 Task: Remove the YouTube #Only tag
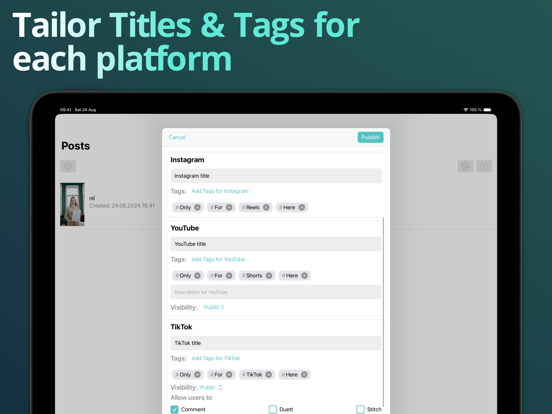pyautogui.click(x=197, y=276)
